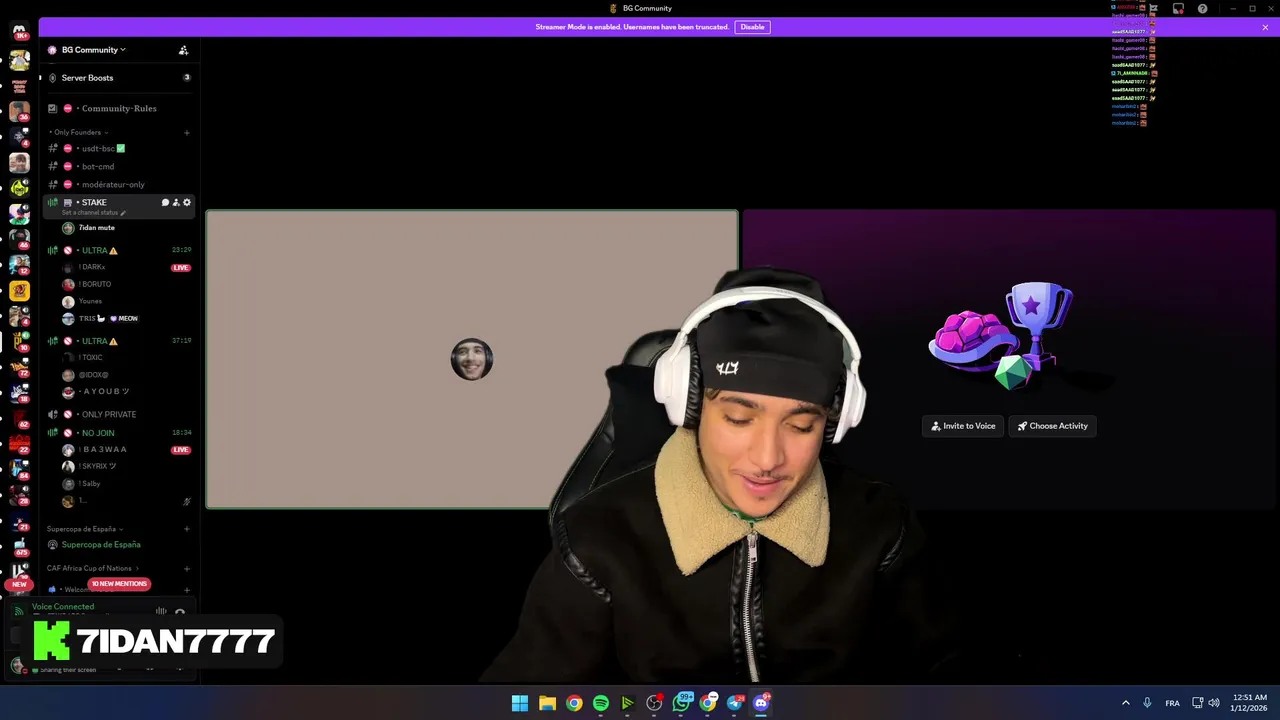Screen dimensions: 1280x720
Task: Invite icon on STAKE voice channel
Action: coord(176,202)
